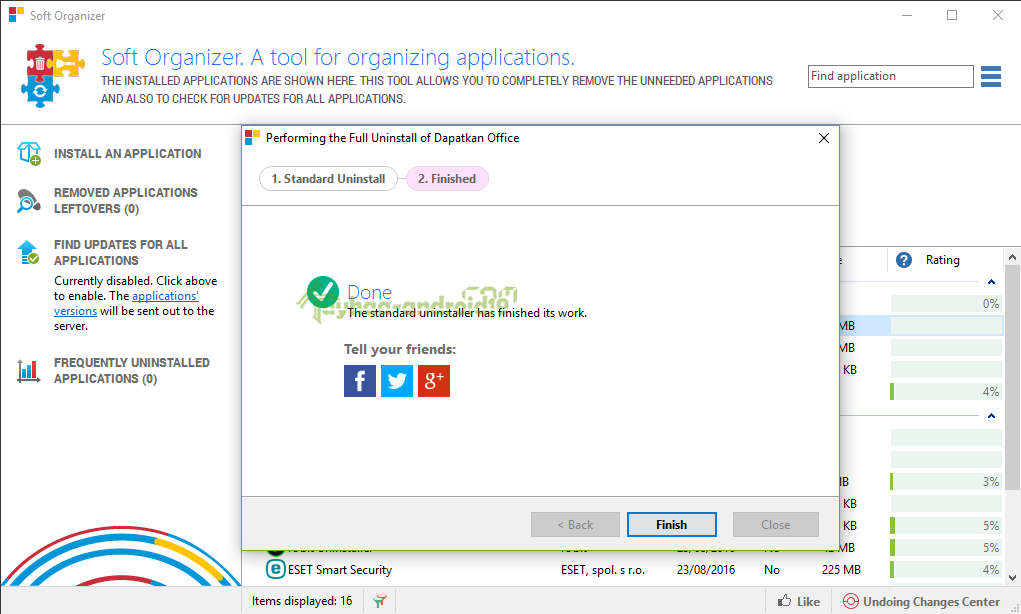Open Frequently Uninstalled Applications (0)
Viewport: 1021px width, 614px height.
coord(132,370)
